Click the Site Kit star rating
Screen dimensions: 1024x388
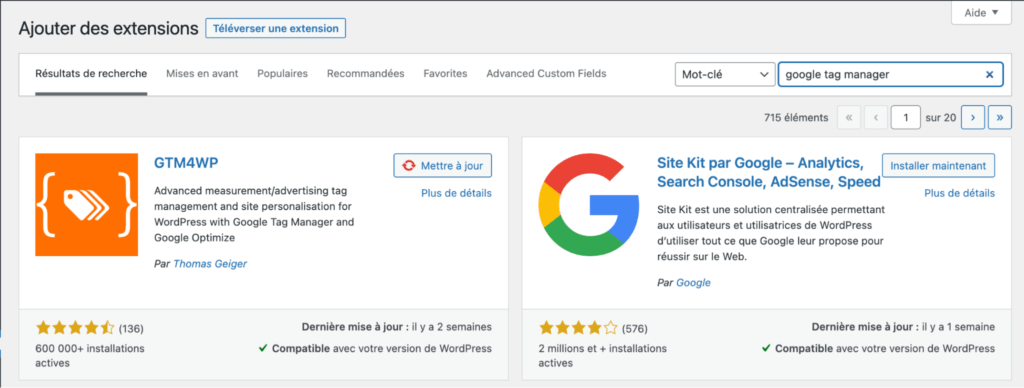pos(578,328)
